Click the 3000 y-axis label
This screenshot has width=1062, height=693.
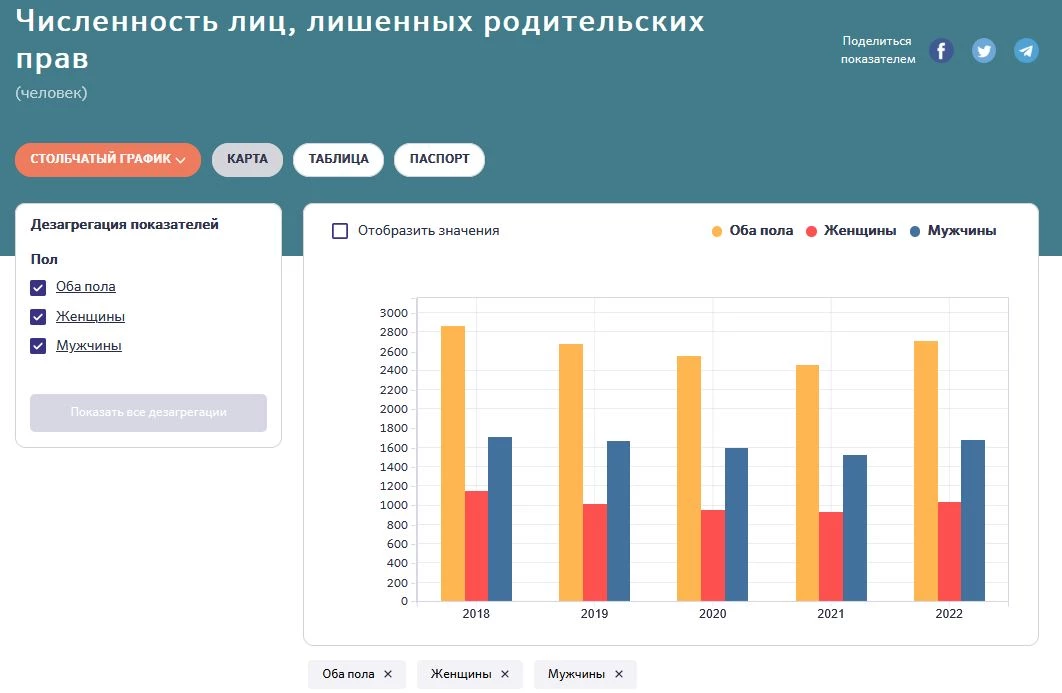(394, 313)
